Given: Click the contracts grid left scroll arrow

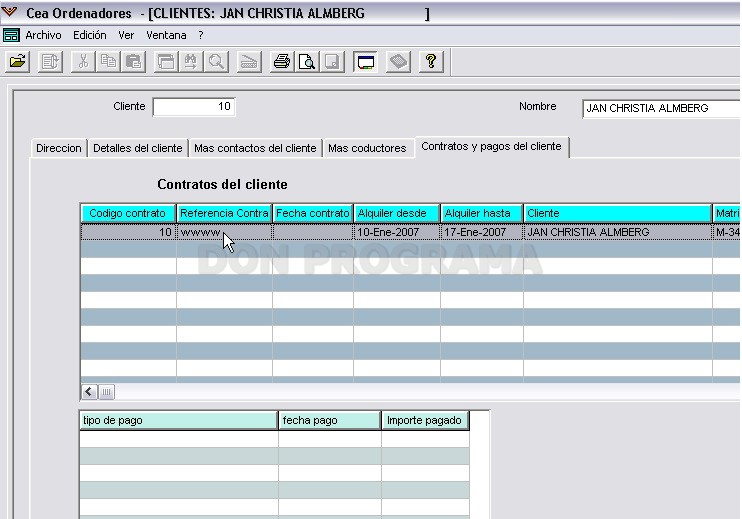Looking at the screenshot, I should [x=88, y=392].
